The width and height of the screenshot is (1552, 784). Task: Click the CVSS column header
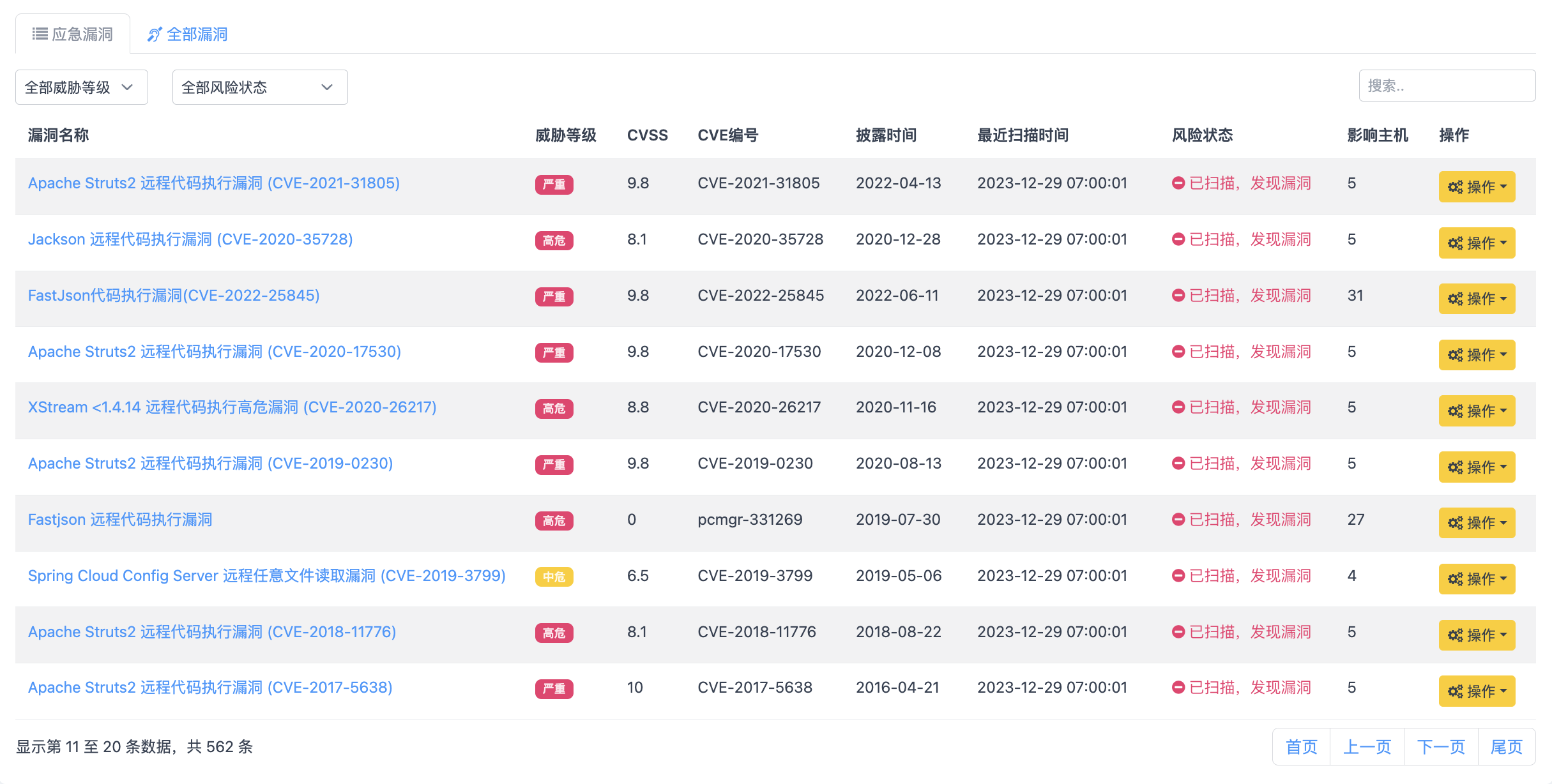[x=647, y=135]
